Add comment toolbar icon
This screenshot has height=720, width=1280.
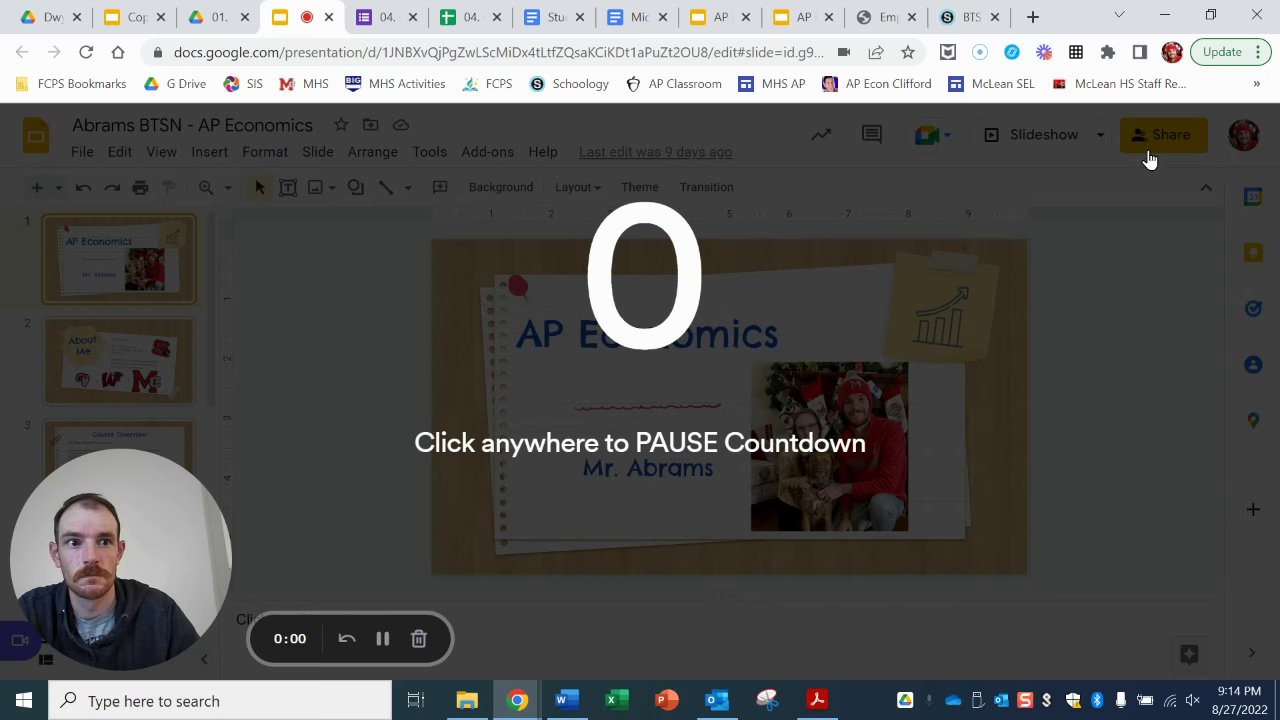pos(440,187)
